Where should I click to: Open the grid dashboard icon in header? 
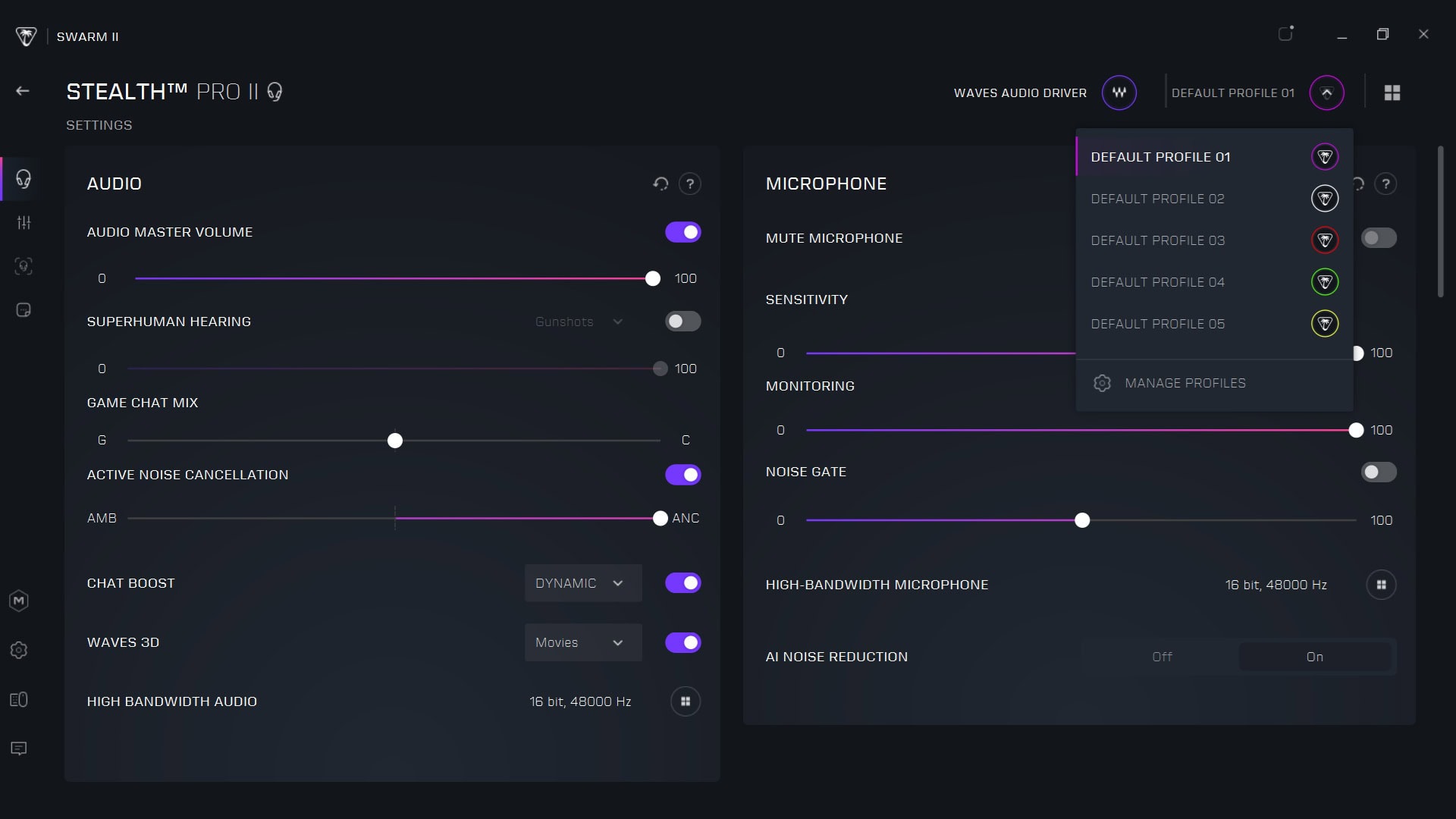coord(1392,93)
